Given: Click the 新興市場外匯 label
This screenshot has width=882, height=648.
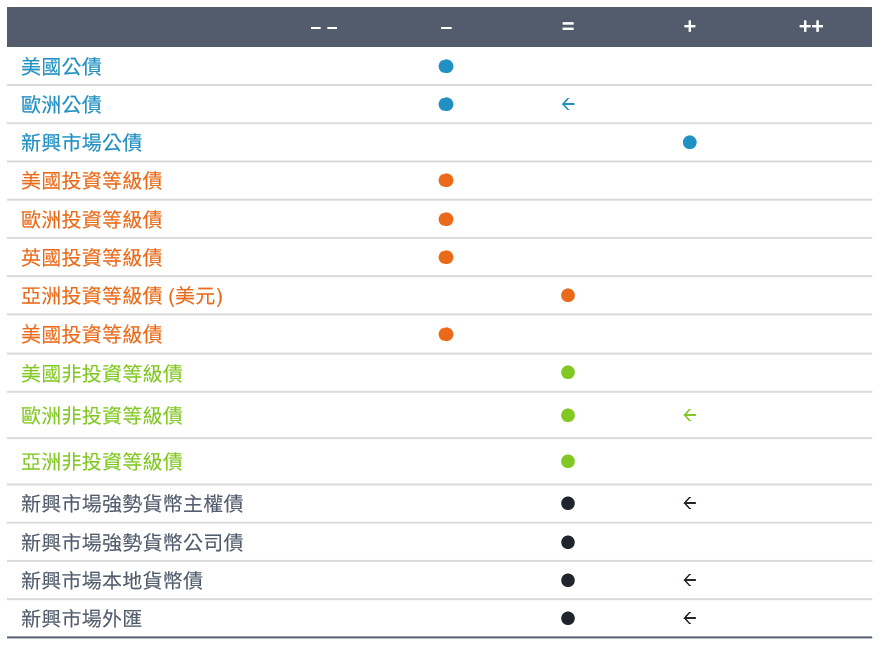Looking at the screenshot, I should (81, 619).
